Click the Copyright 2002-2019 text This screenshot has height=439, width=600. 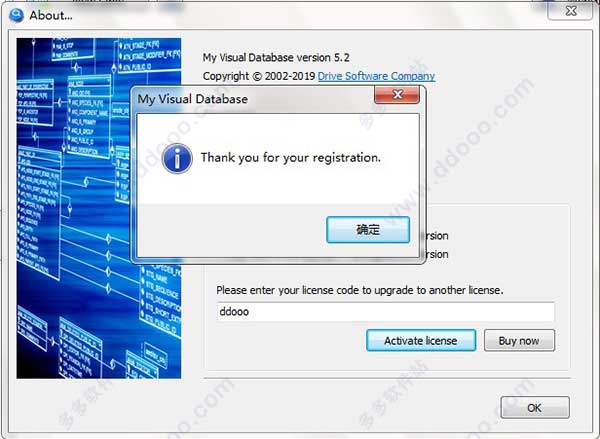[259, 76]
